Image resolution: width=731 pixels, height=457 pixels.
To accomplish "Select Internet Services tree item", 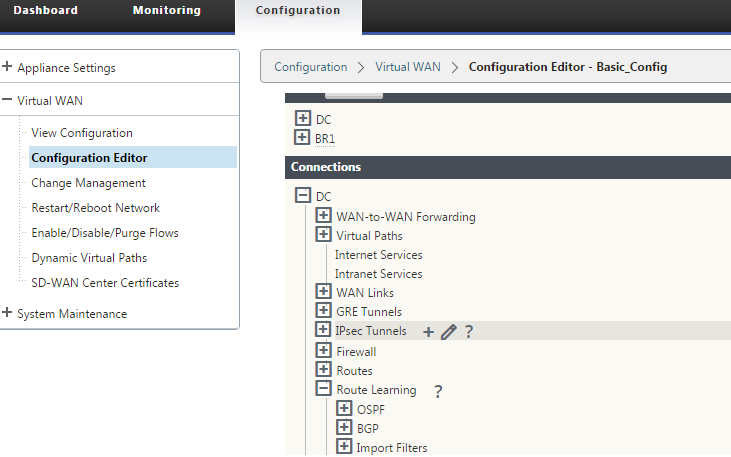I will 379,255.
